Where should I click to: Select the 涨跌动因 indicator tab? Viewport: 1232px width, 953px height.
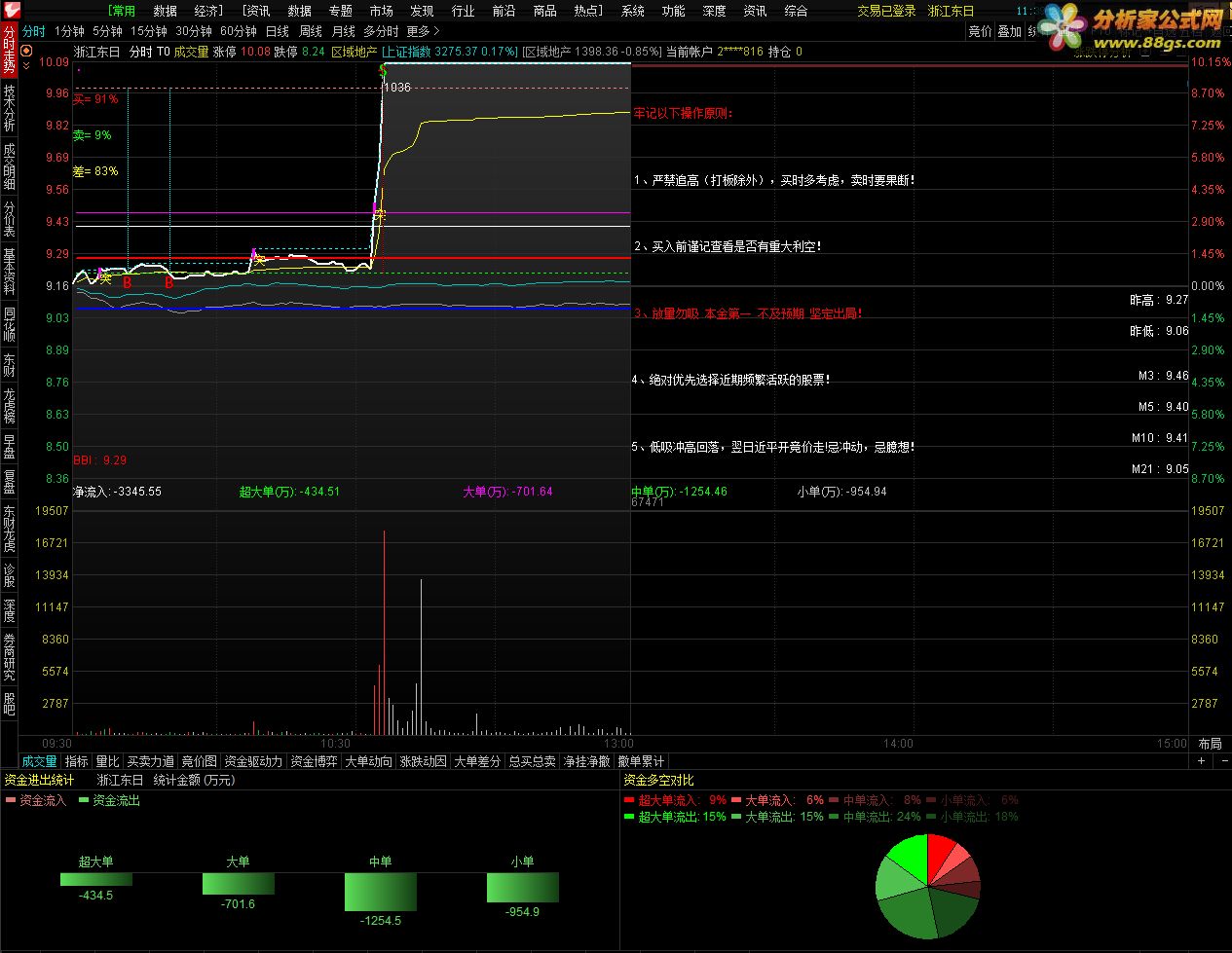pos(424,761)
